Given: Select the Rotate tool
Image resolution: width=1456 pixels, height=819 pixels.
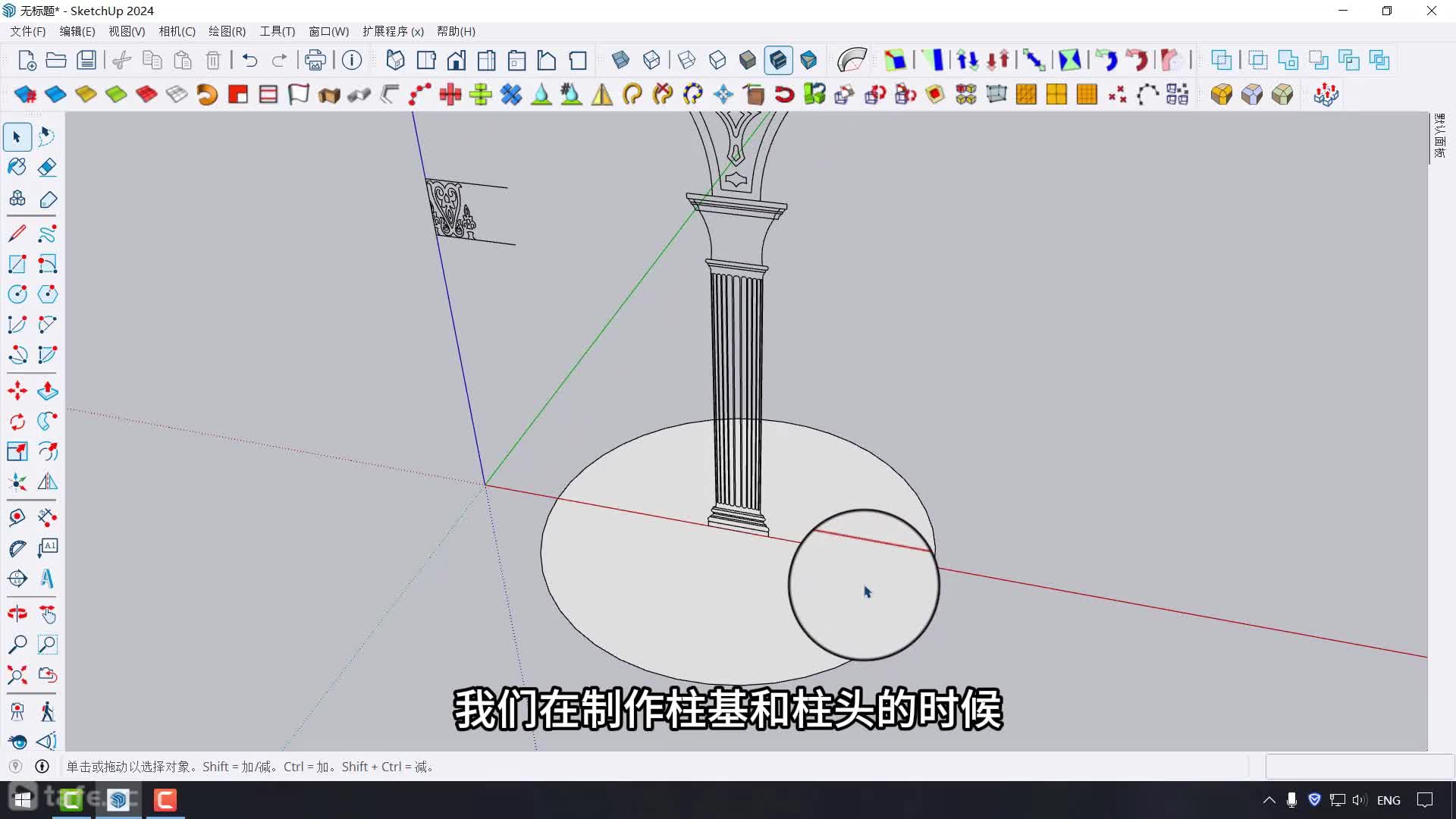Looking at the screenshot, I should pyautogui.click(x=17, y=422).
